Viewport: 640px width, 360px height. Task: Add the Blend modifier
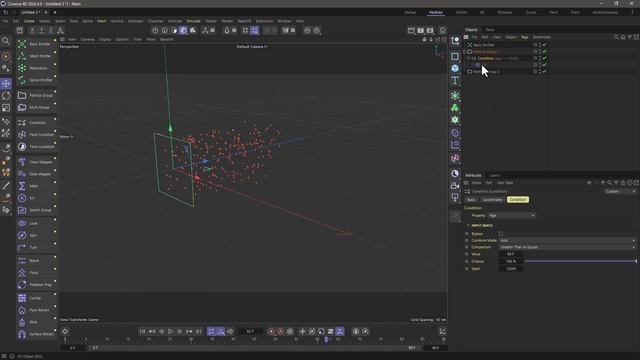click(x=36, y=260)
